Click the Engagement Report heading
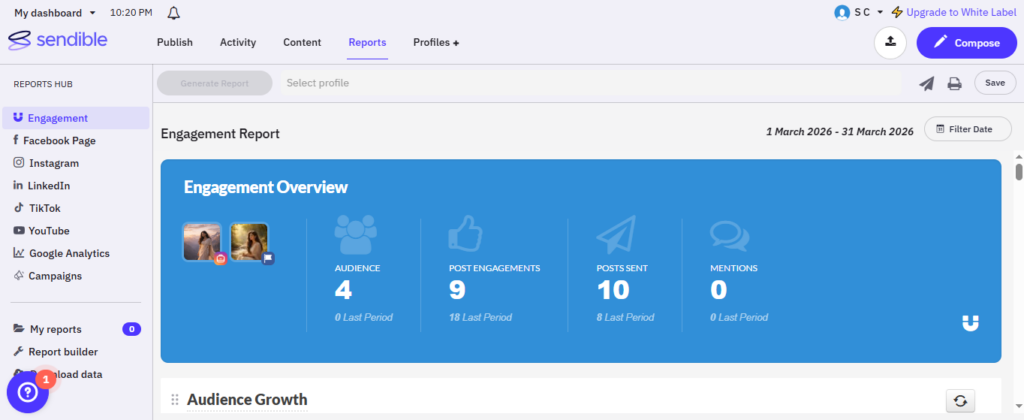 point(220,134)
